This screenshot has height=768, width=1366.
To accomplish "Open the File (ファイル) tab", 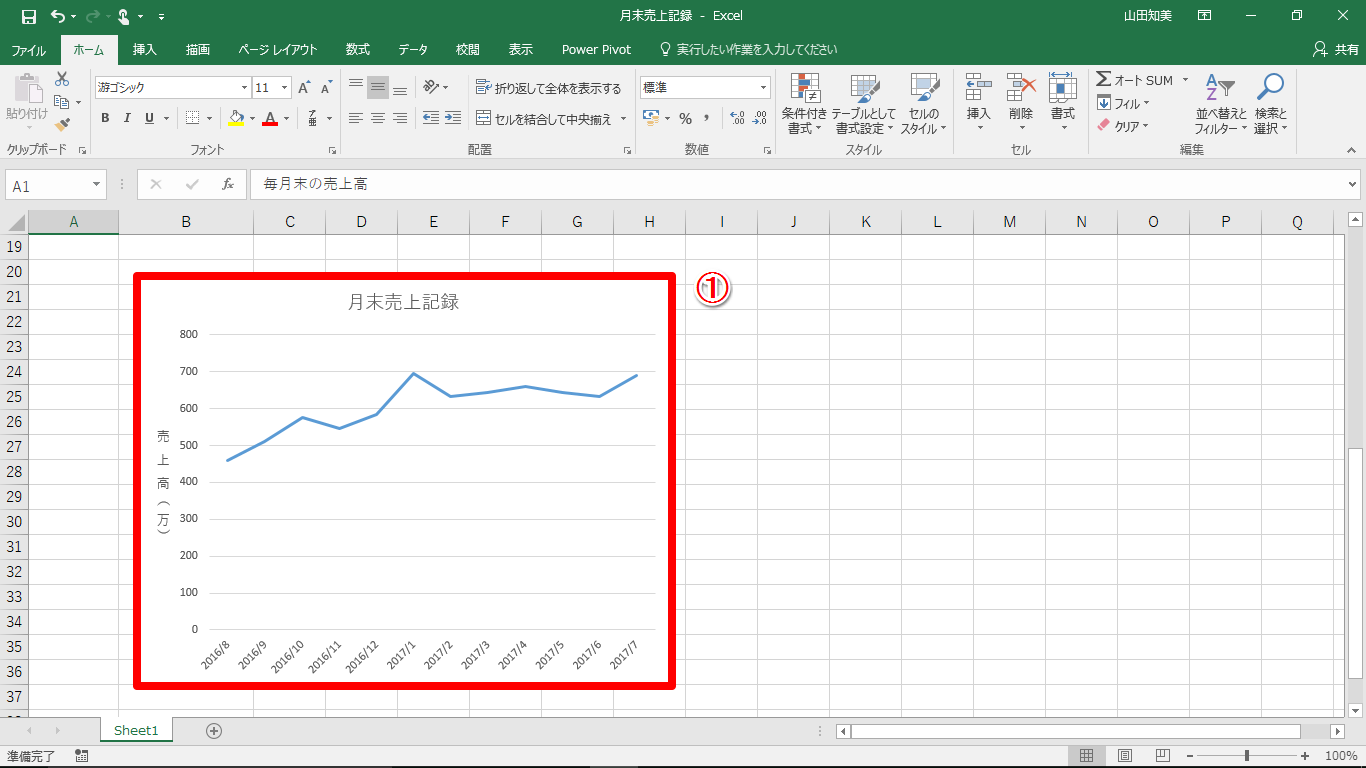I will tap(28, 50).
